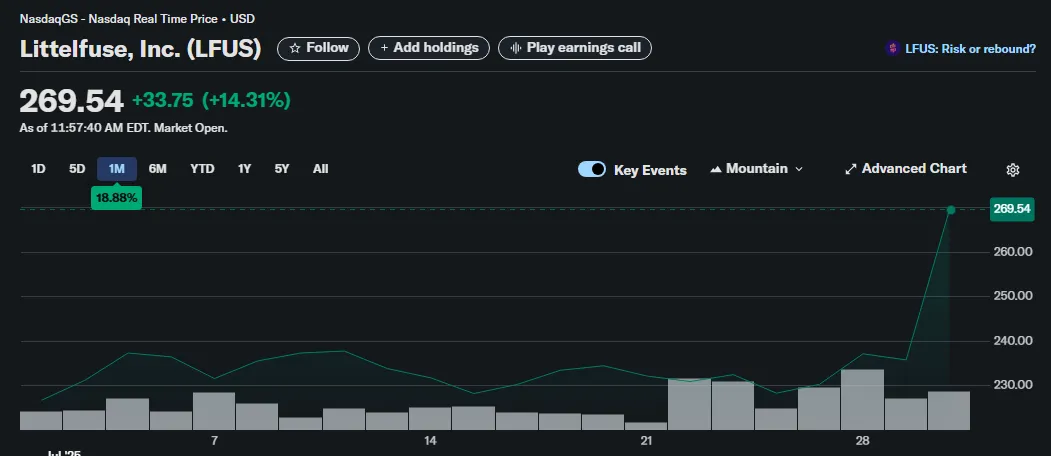Select the 5D range tab

[77, 169]
